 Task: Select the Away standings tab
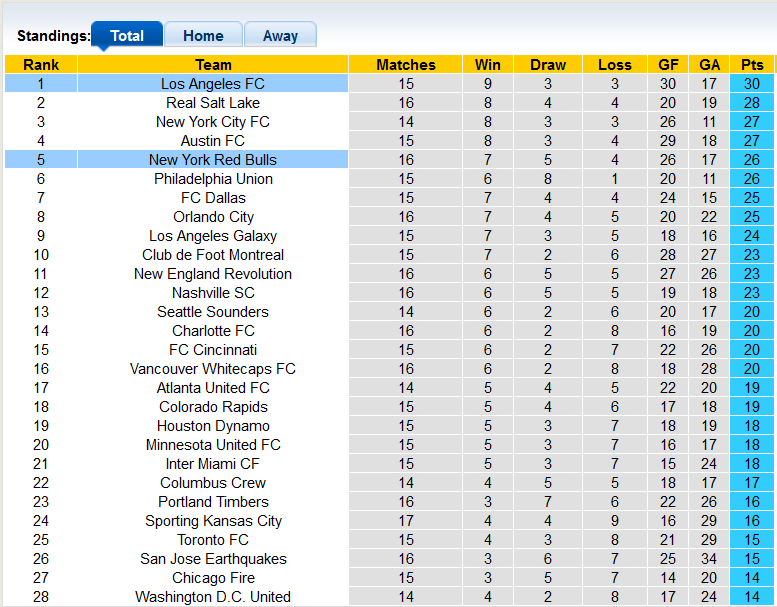(280, 35)
